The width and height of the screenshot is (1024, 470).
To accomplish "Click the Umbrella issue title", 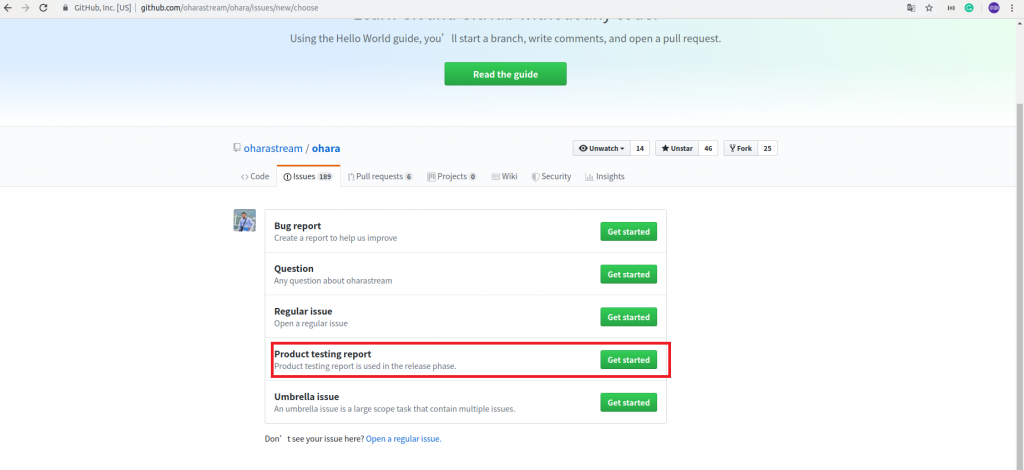I will (306, 396).
